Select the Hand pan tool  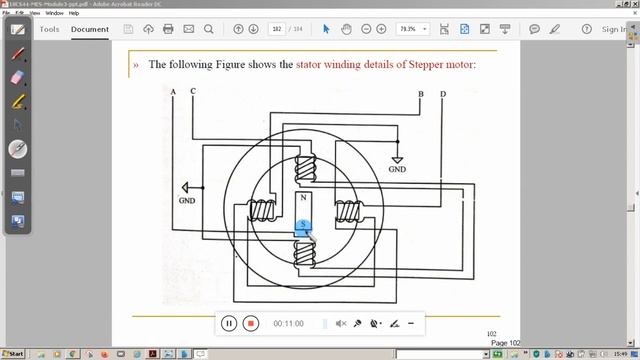[x=346, y=29]
